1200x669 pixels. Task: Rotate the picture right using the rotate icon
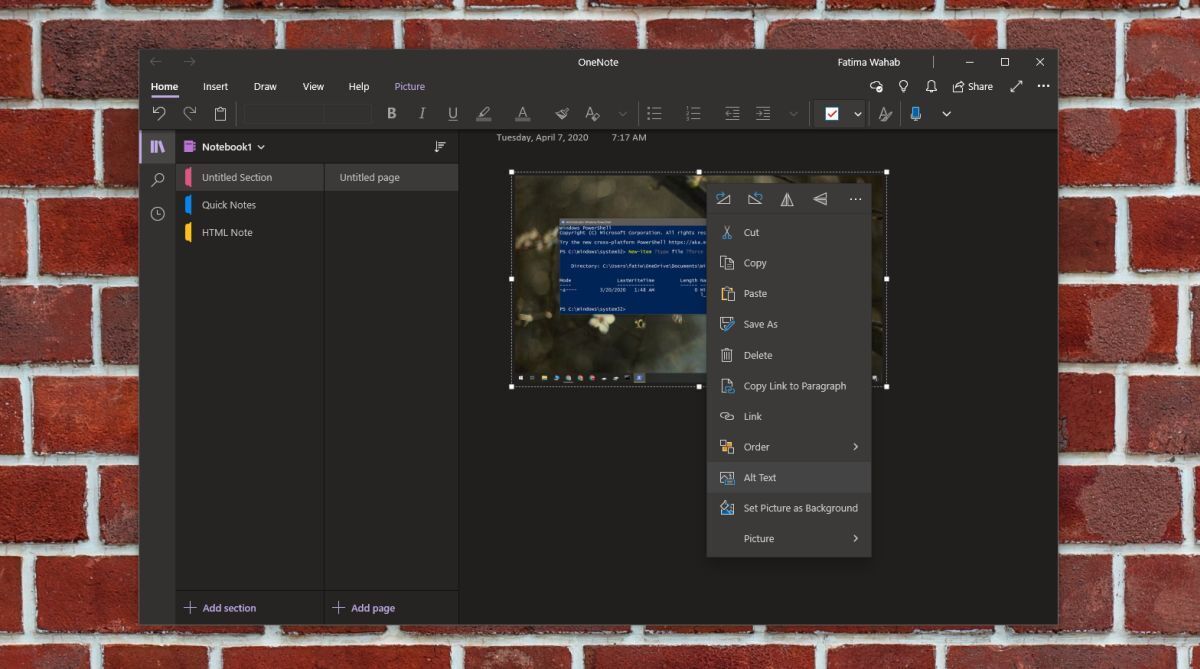coord(724,198)
